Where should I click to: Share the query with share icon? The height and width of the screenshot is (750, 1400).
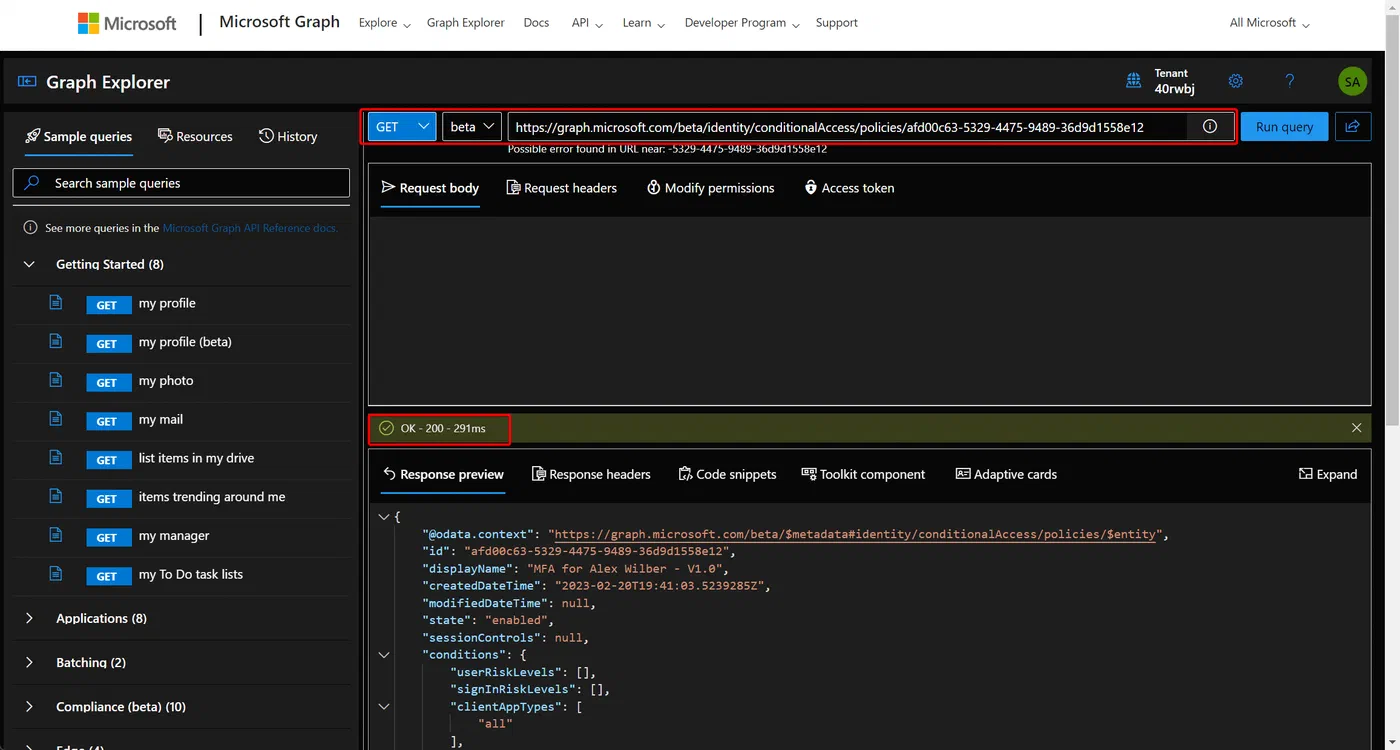(x=1353, y=127)
